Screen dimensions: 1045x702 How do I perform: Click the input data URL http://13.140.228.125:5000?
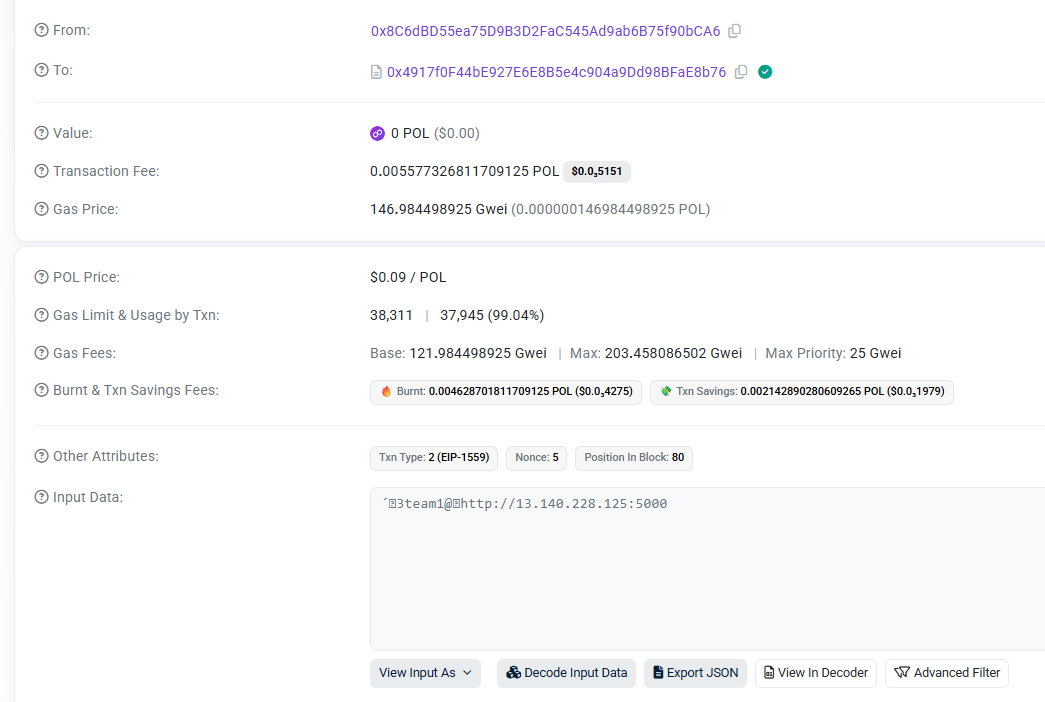coord(564,503)
